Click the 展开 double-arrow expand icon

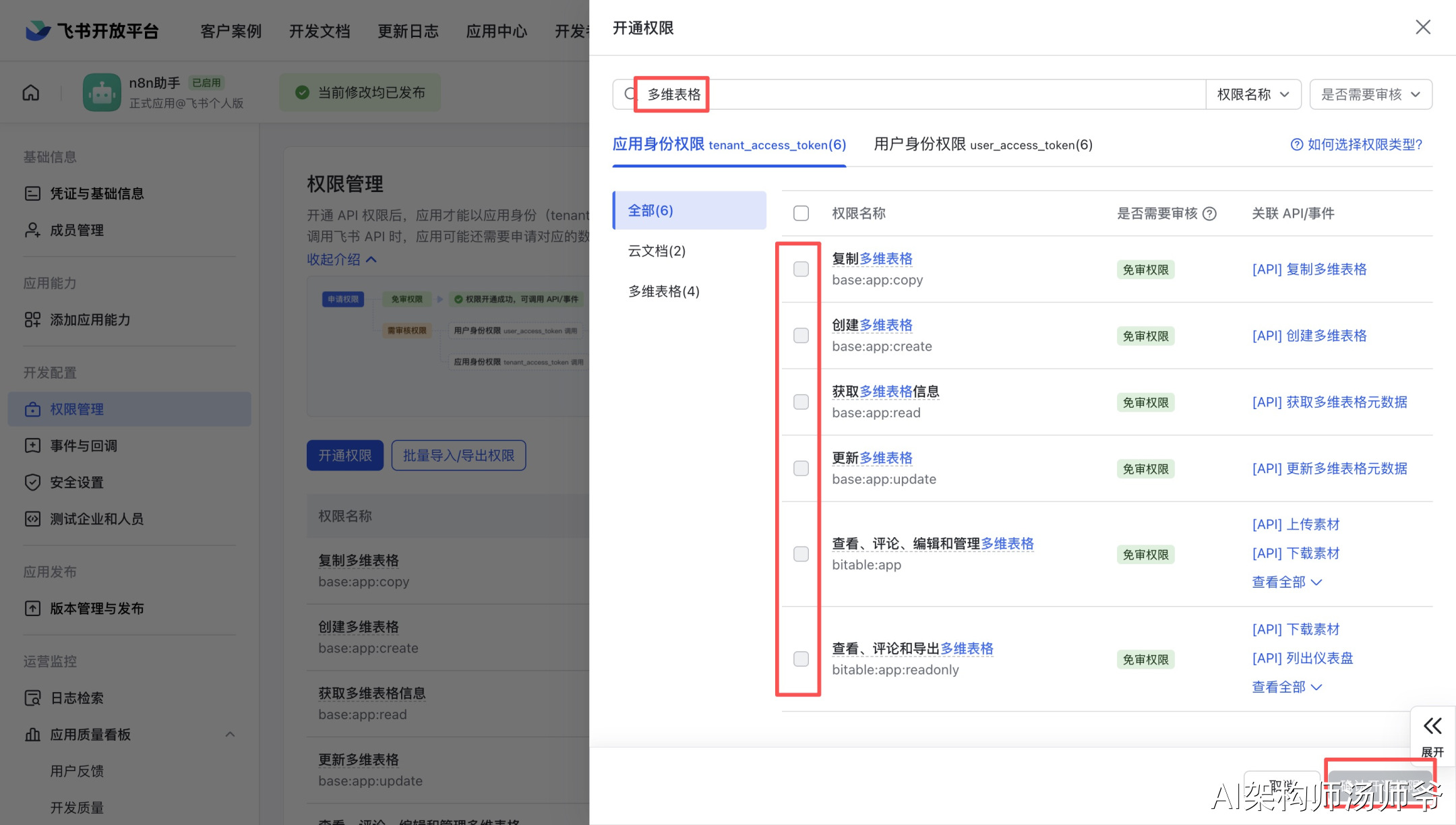tap(1432, 726)
